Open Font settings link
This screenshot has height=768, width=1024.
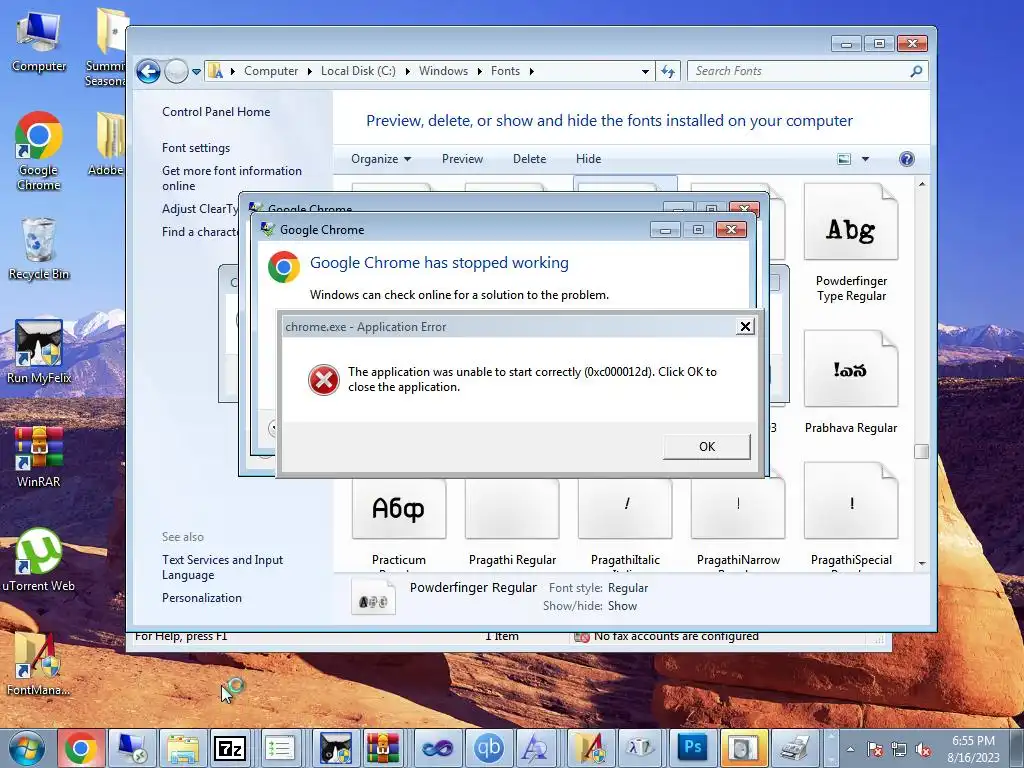pos(196,148)
